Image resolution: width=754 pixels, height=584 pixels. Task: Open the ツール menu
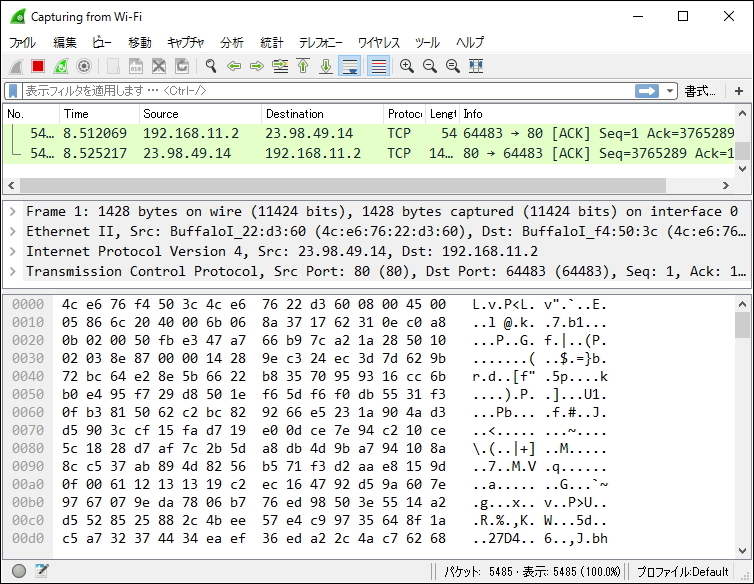tap(427, 43)
